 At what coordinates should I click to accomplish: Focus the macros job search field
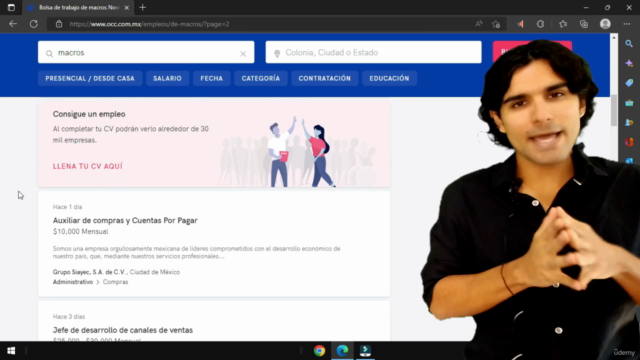(146, 52)
